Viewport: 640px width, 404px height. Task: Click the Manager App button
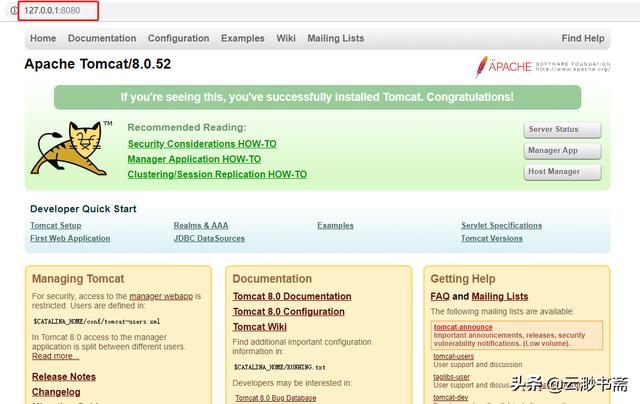click(562, 151)
